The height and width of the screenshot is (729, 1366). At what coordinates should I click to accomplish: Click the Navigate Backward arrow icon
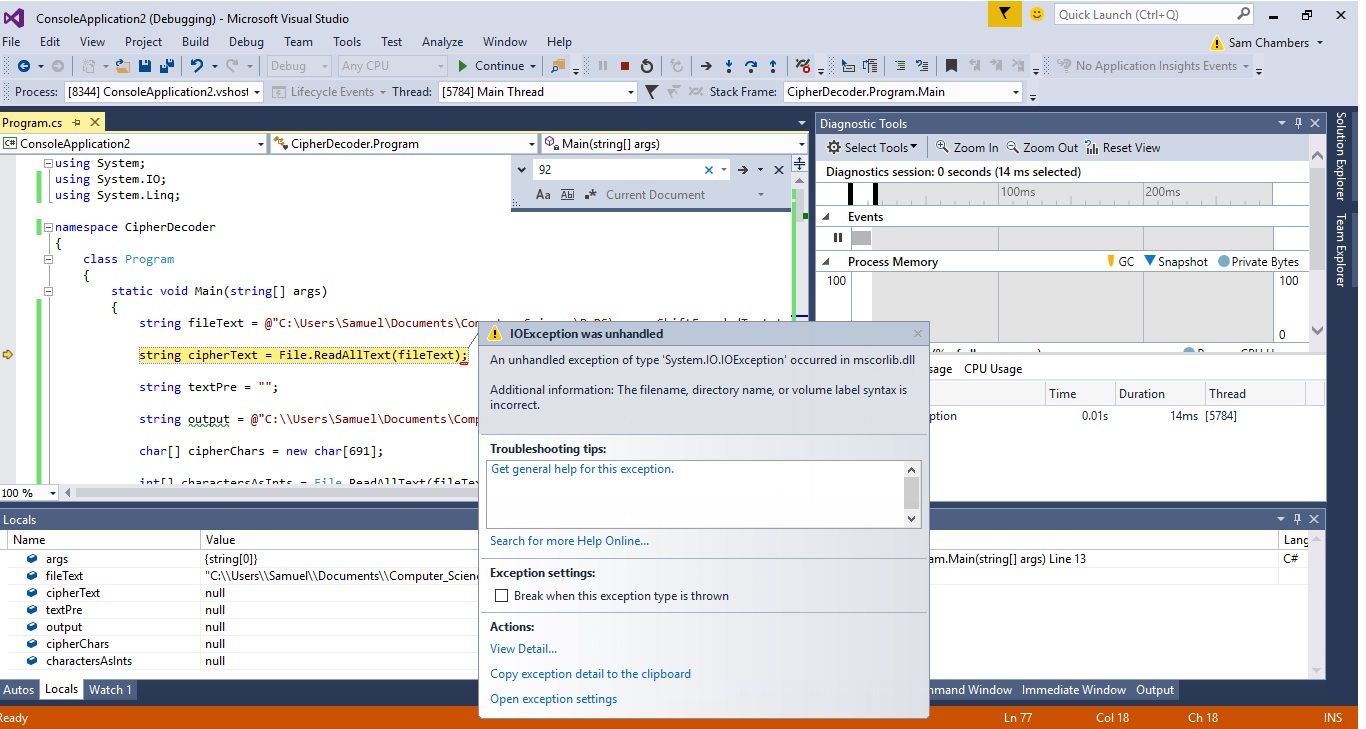click(x=23, y=66)
